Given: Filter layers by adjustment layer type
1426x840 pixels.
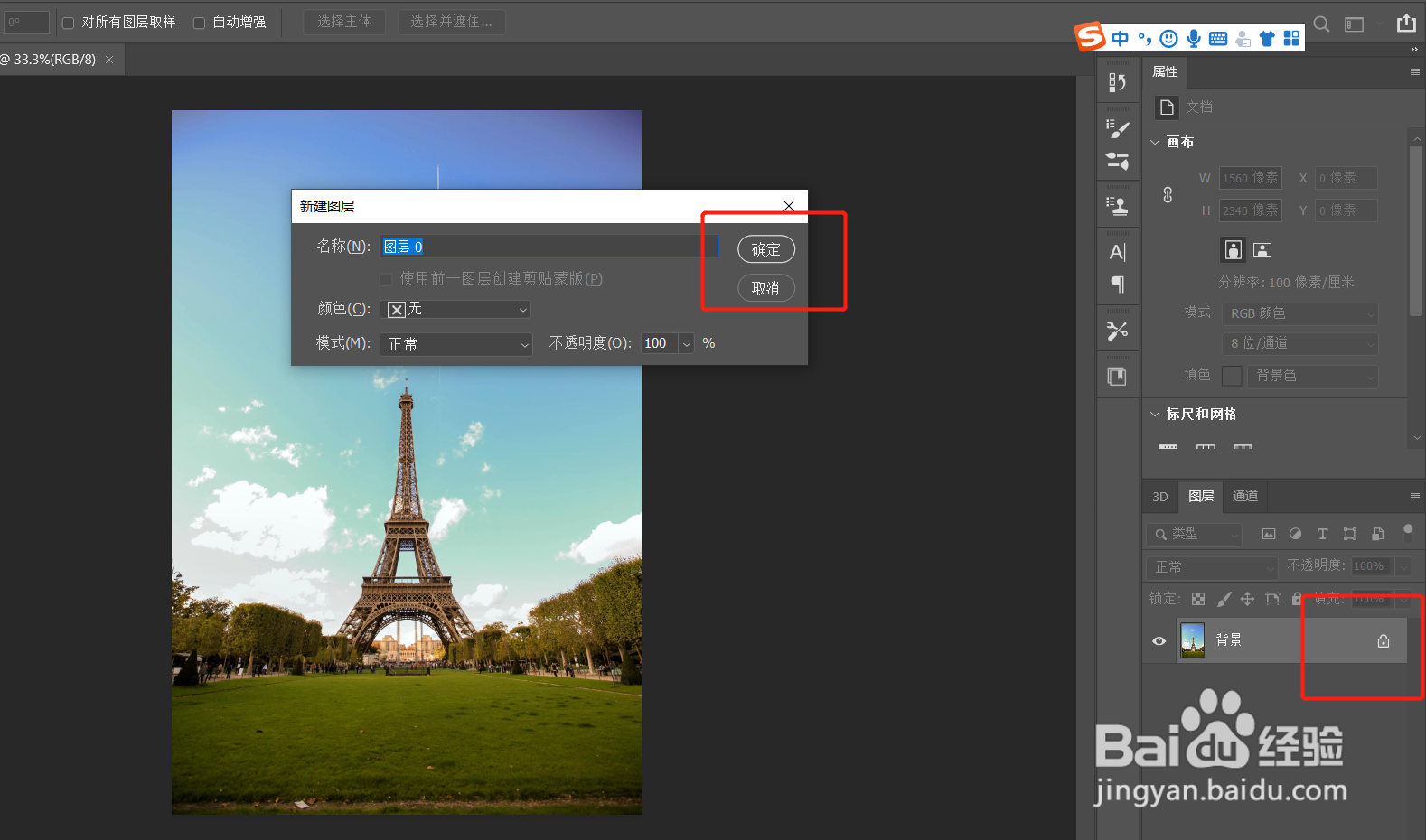Looking at the screenshot, I should point(1295,534).
